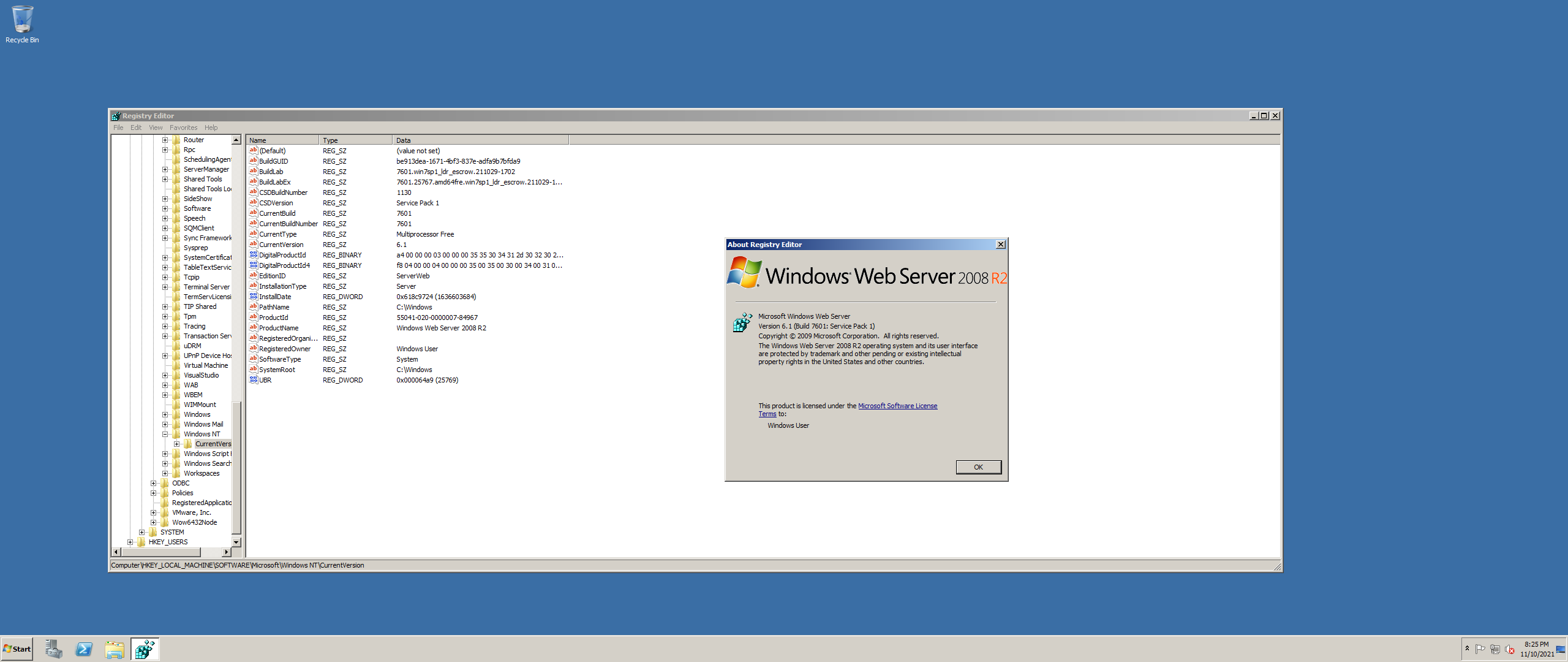
Task: Click the Action Center flag tray icon
Action: tap(1480, 649)
